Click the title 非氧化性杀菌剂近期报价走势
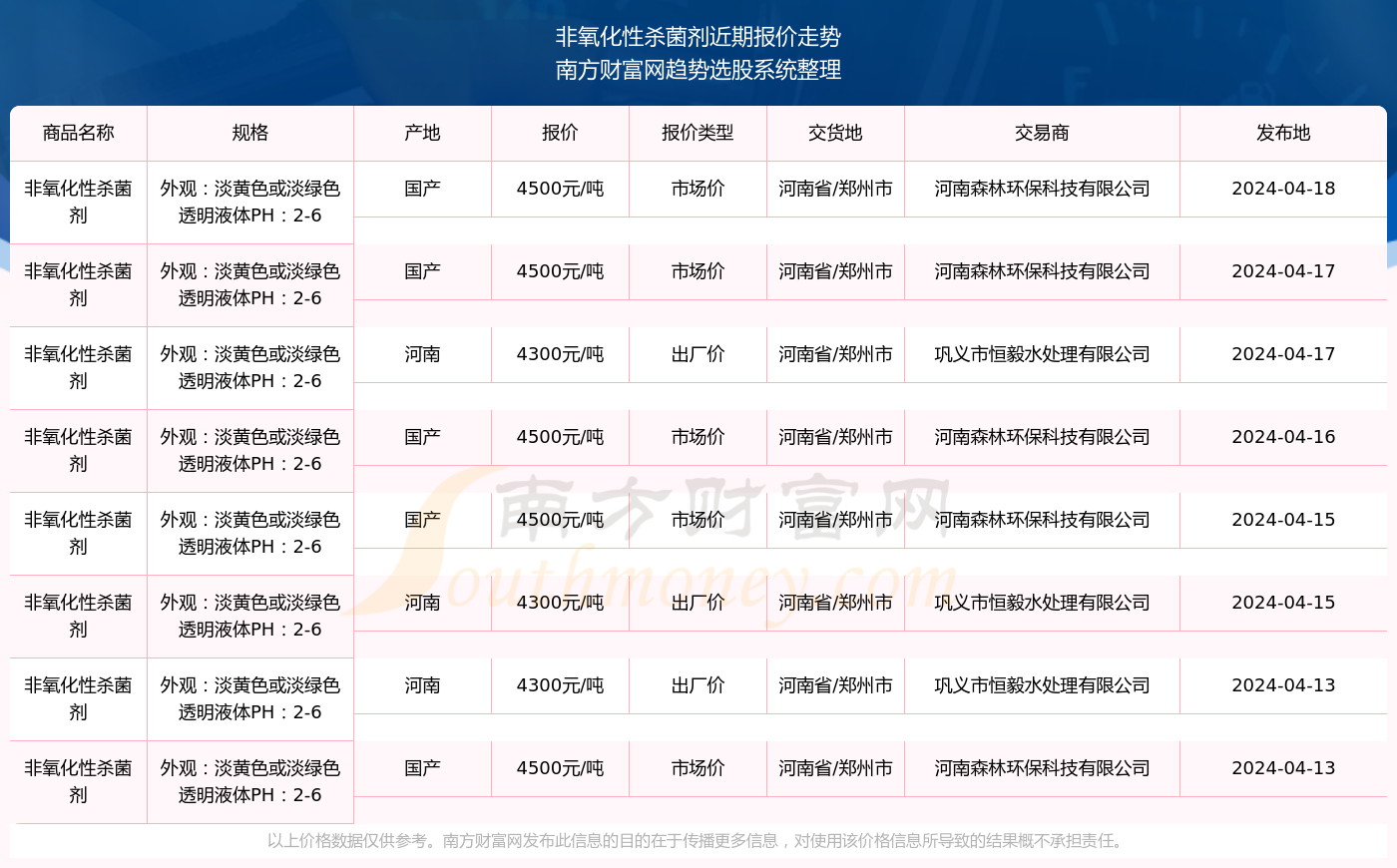Image resolution: width=1397 pixels, height=868 pixels. tap(698, 37)
